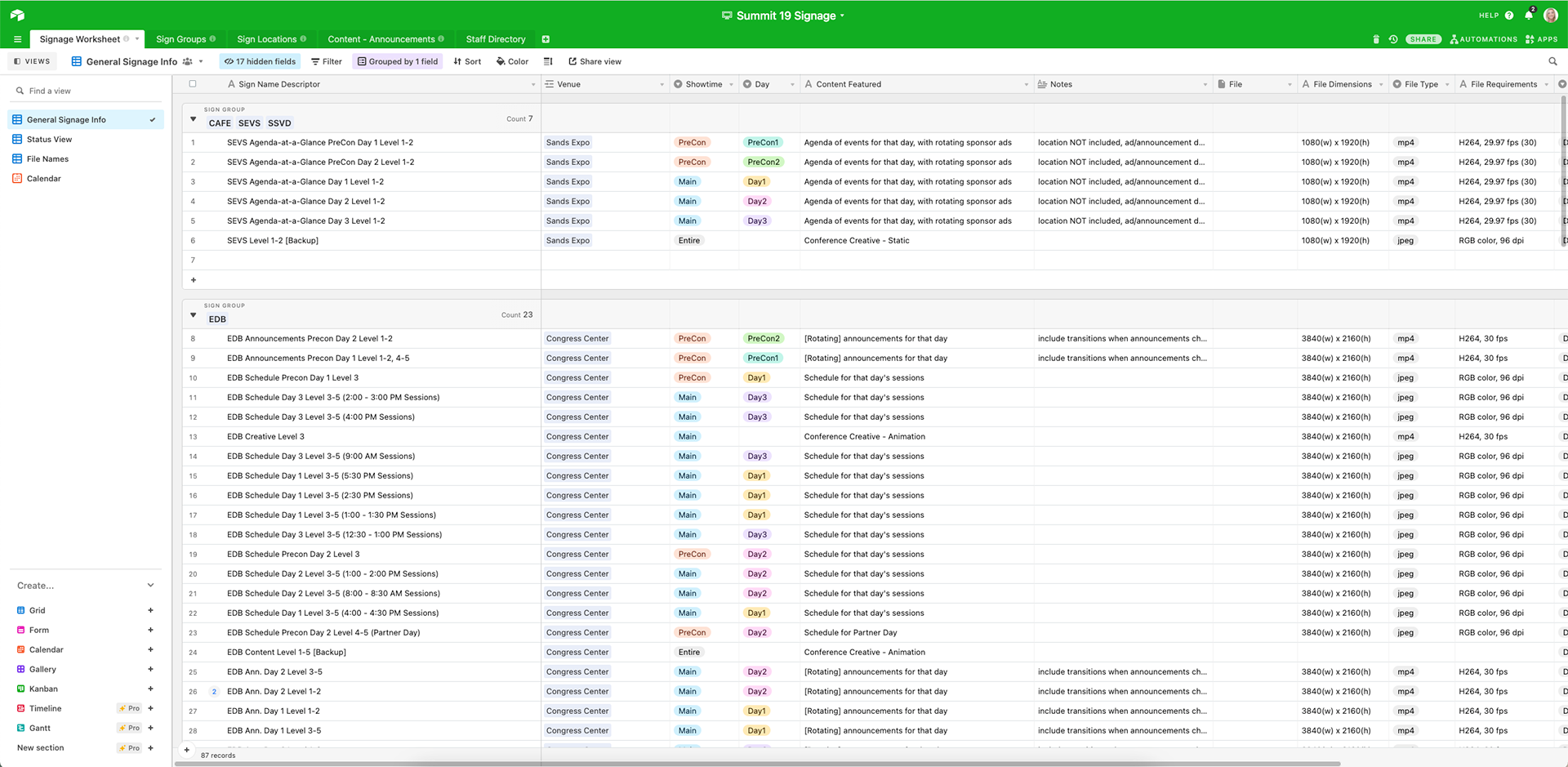Image resolution: width=1568 pixels, height=767 pixels.
Task: Add a new section in sidebar
Action: (x=150, y=747)
